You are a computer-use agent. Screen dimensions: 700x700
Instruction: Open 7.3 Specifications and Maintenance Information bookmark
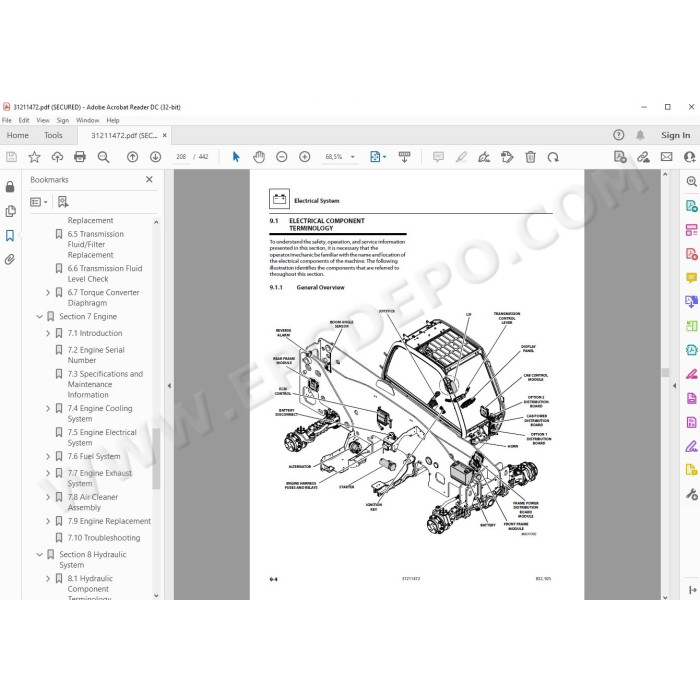[x=105, y=384]
